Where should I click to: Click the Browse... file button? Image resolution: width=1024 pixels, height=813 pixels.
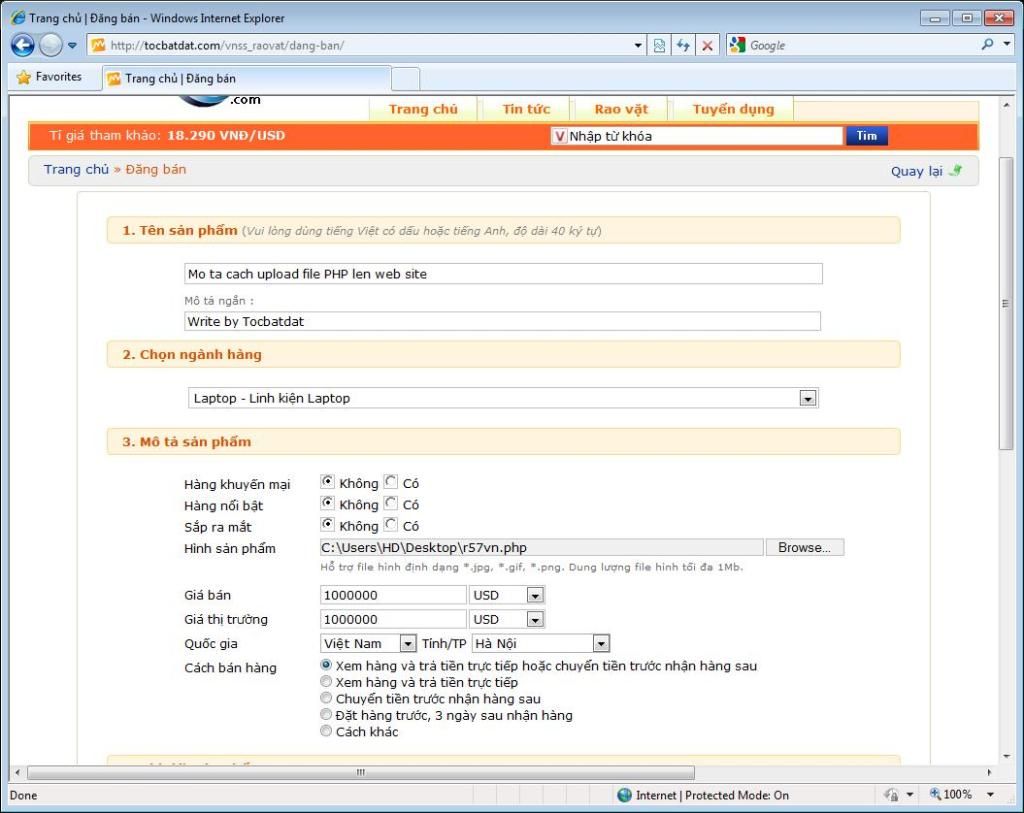point(804,548)
